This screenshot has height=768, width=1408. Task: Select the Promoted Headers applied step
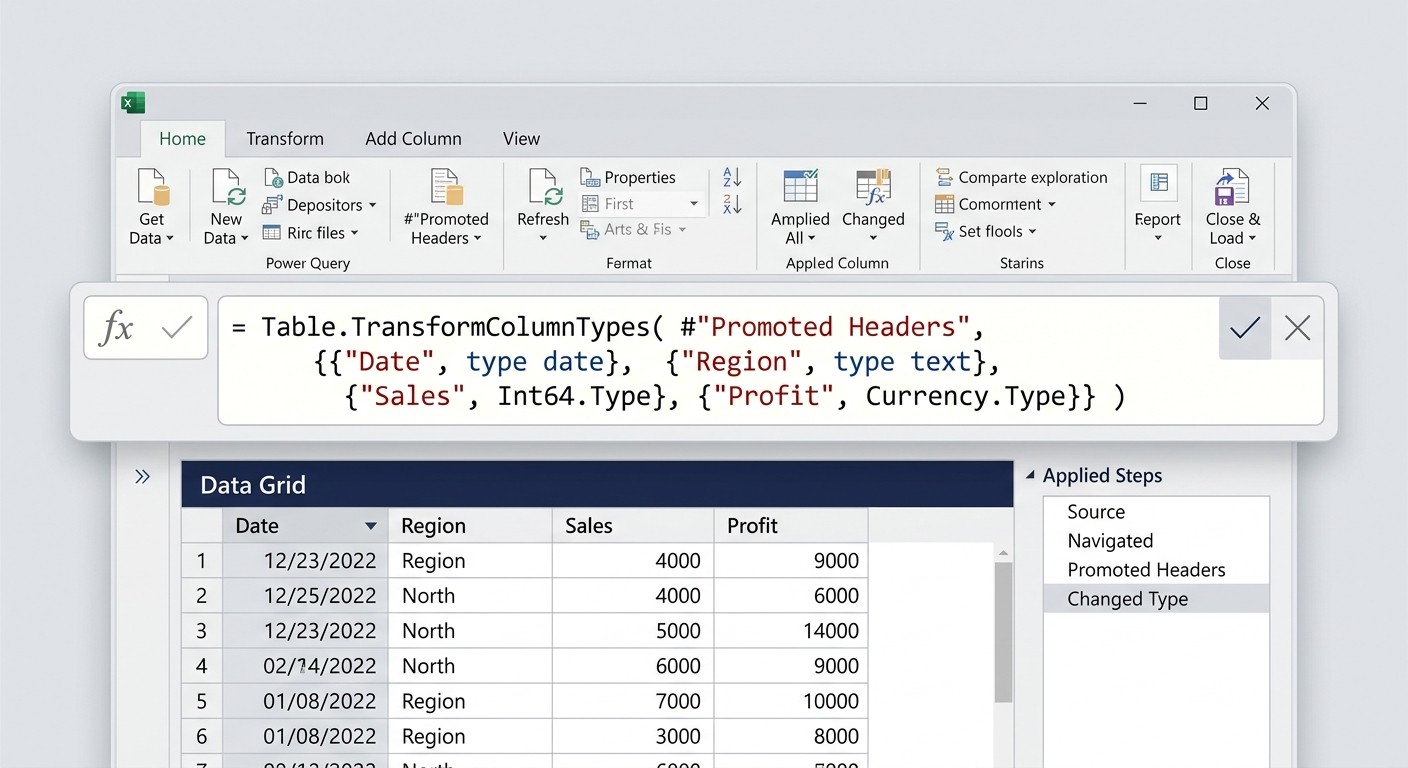(1156, 570)
